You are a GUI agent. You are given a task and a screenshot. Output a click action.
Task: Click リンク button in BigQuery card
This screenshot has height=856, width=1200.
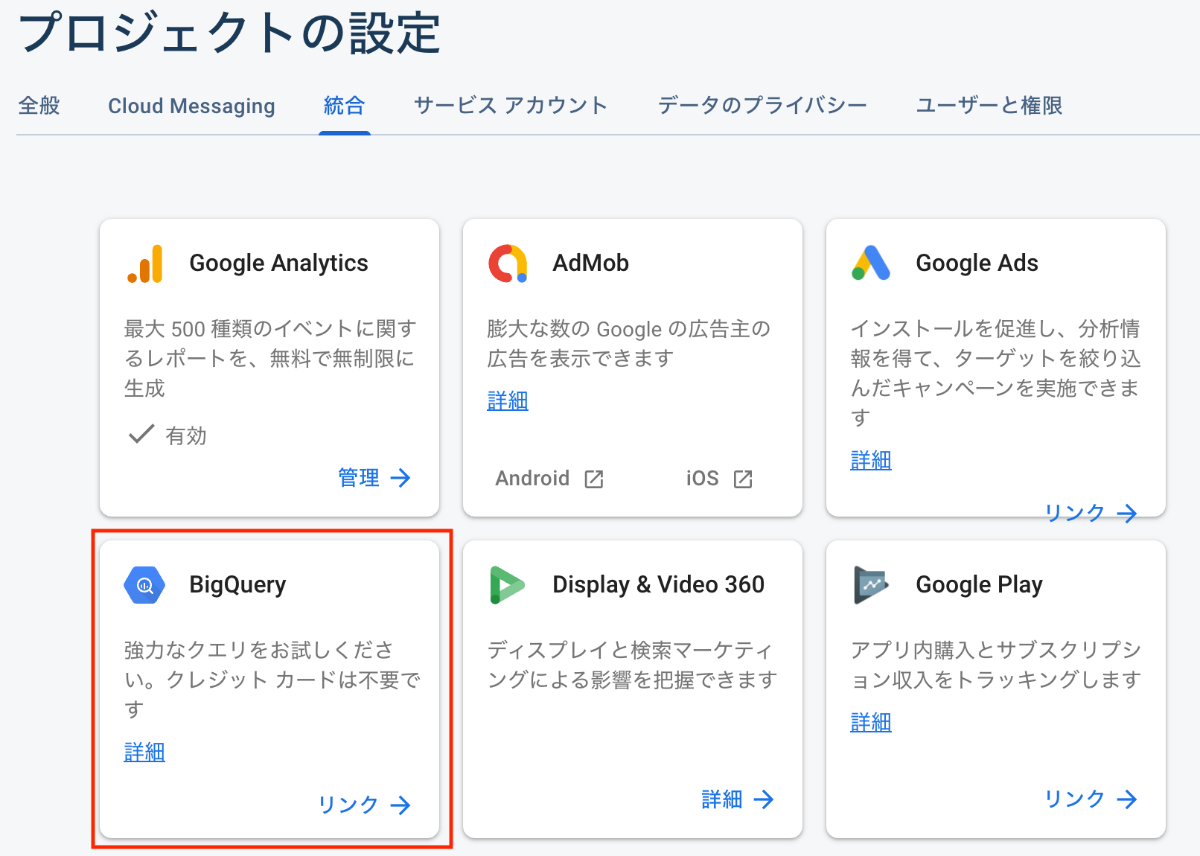click(349, 805)
